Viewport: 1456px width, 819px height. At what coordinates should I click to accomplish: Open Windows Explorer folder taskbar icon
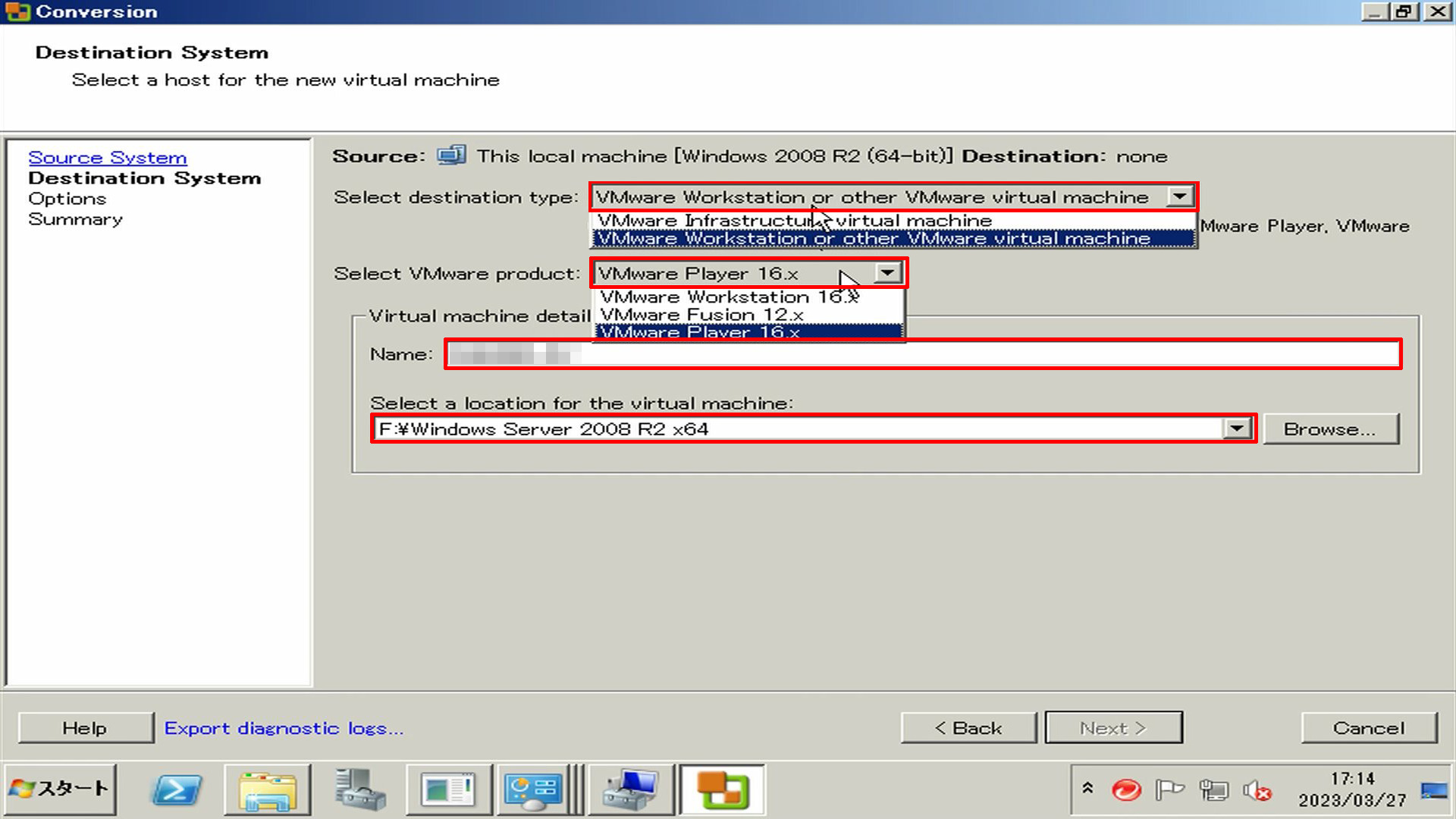(268, 790)
